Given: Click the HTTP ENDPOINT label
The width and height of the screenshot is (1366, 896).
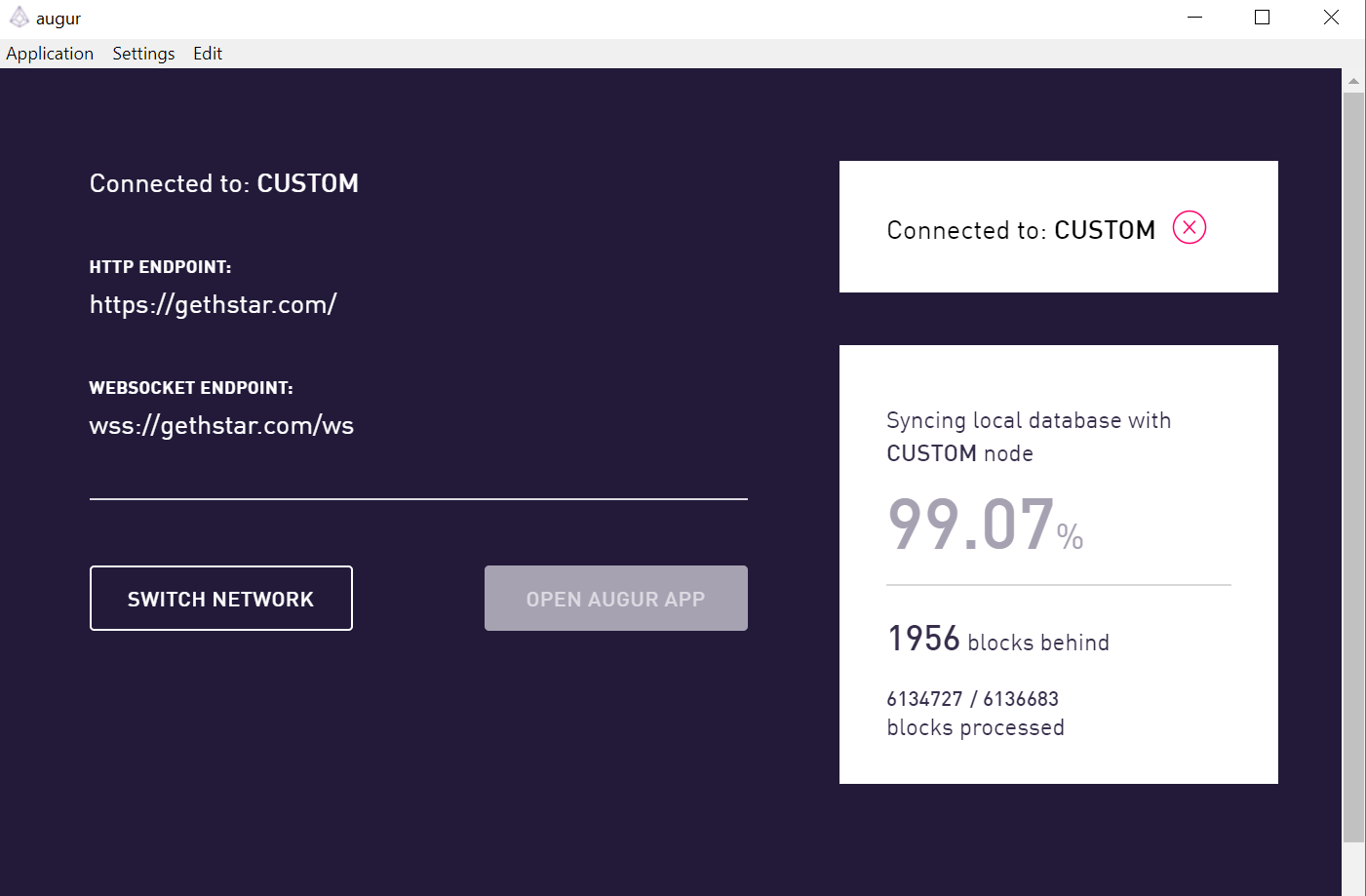Looking at the screenshot, I should pos(160,267).
